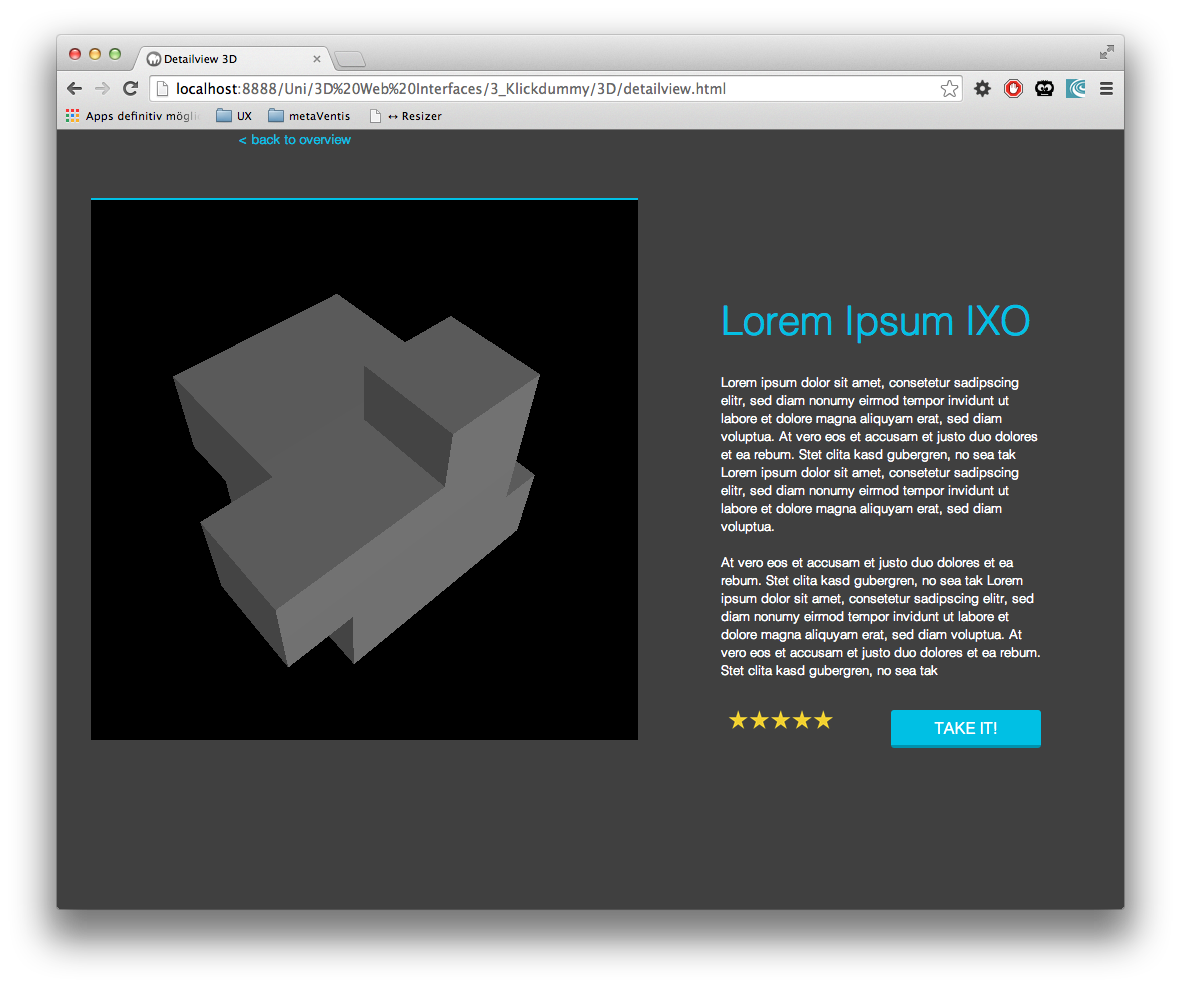Expand the metaVentis bookmarks folder
The width and height of the screenshot is (1181, 988).
tap(309, 116)
